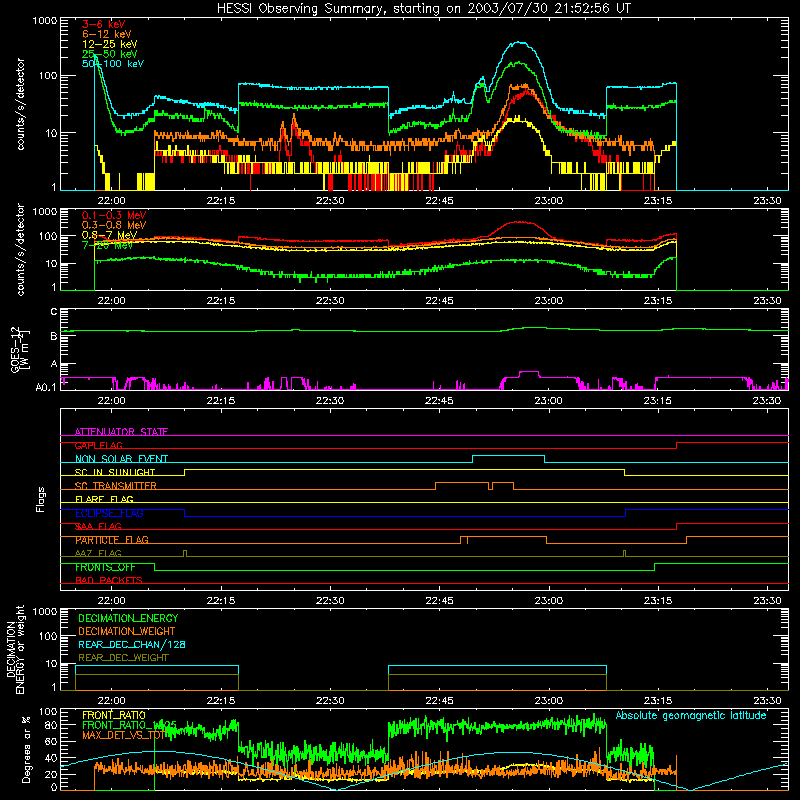The image size is (800, 800).
Task: Select the ATTENUATOR_STATE flag label
Action: point(121,432)
